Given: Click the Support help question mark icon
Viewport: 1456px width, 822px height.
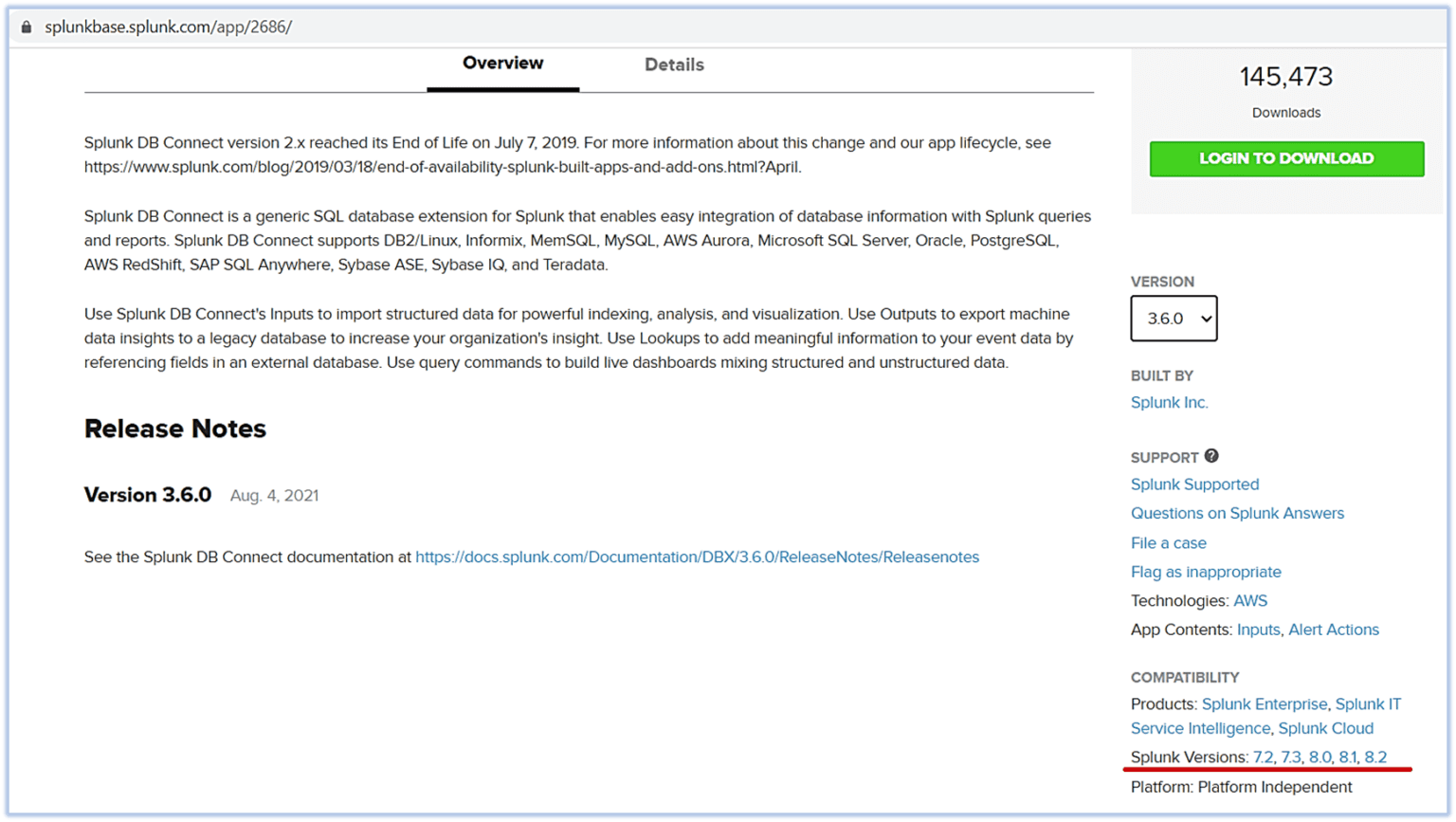Looking at the screenshot, I should (1212, 456).
